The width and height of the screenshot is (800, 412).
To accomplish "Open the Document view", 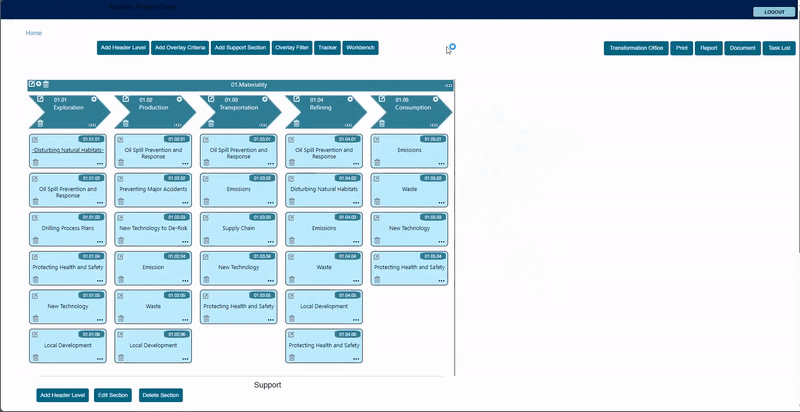I will [x=742, y=48].
